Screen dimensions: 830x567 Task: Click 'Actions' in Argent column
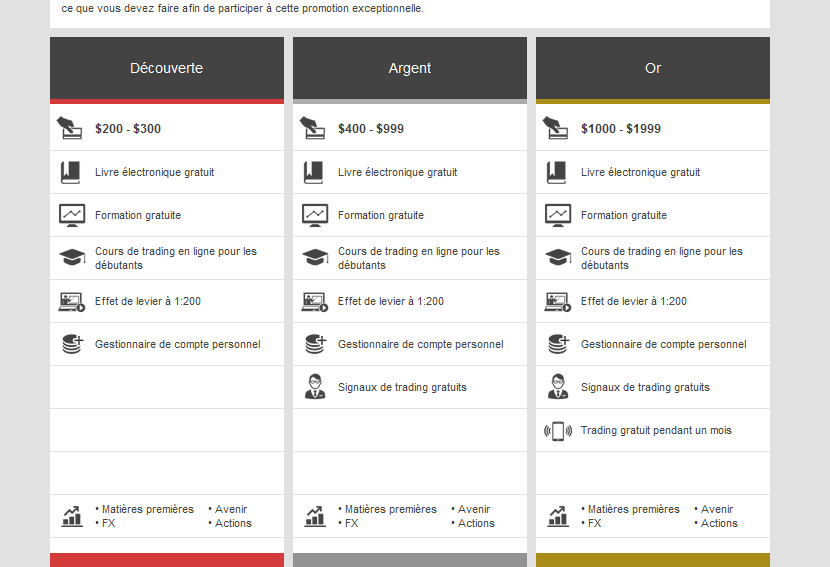point(476,523)
